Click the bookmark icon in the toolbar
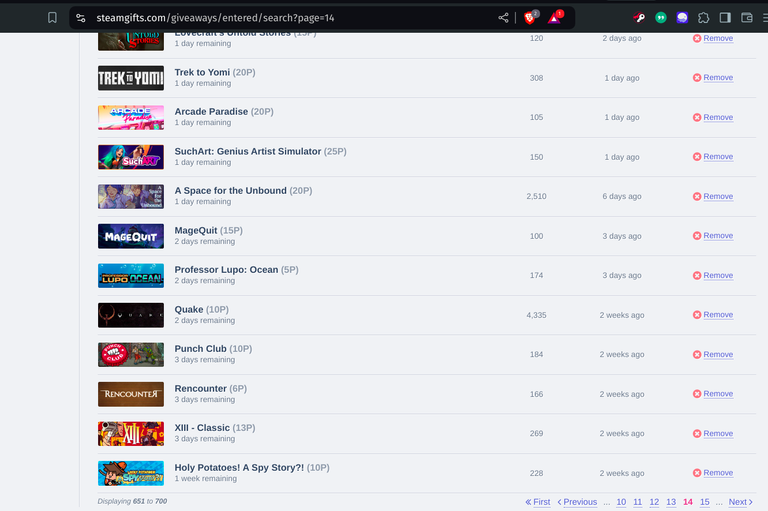The height and width of the screenshot is (511, 768). coord(52,18)
